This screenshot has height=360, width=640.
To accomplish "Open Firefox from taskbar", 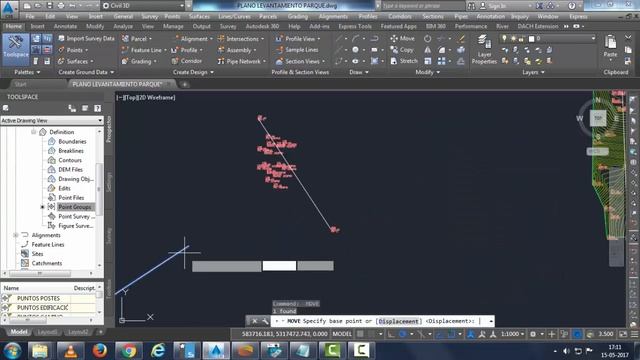I will click(99, 351).
